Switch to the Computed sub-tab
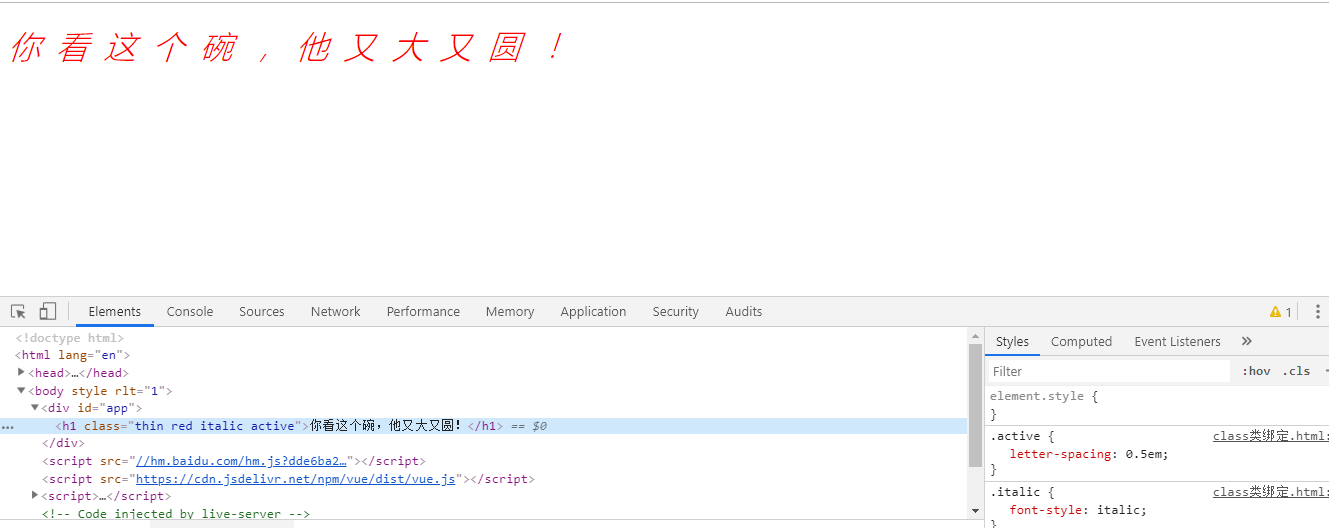 (1081, 342)
